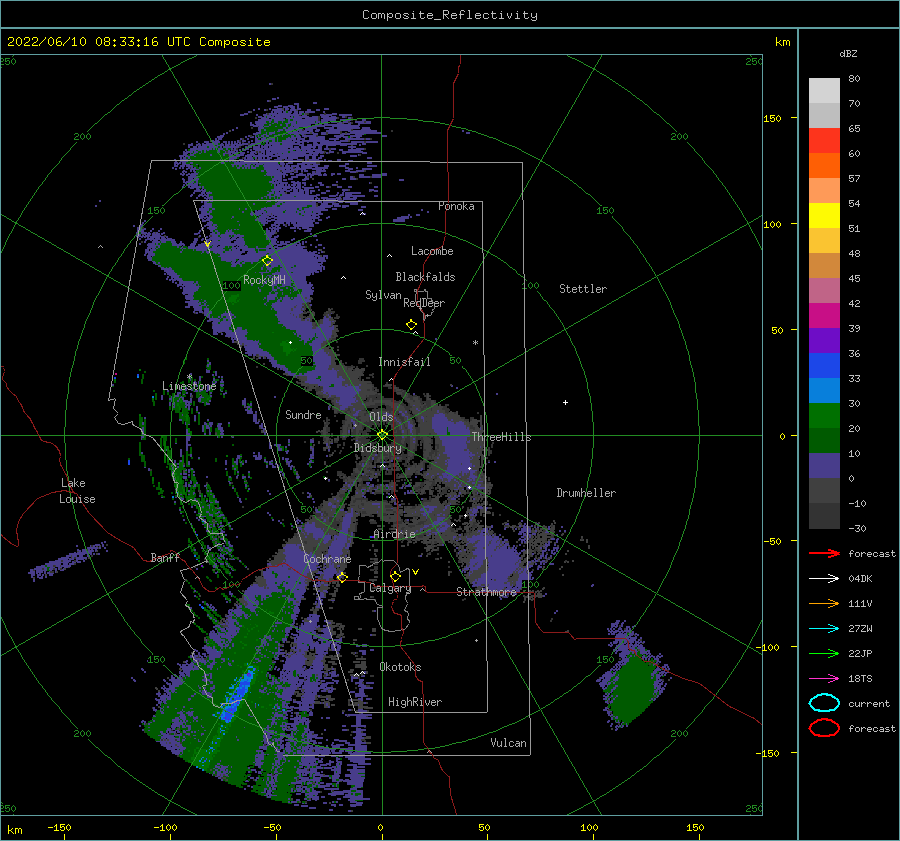
Task: Click the blue reflectivity core in southwest echo
Action: pos(236,693)
